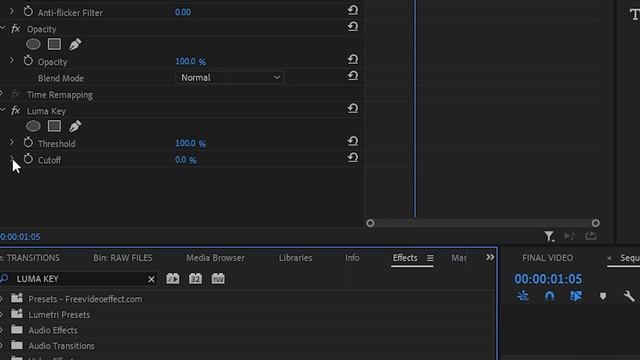
Task: Select the Audio Effects folder
Action: click(53, 330)
